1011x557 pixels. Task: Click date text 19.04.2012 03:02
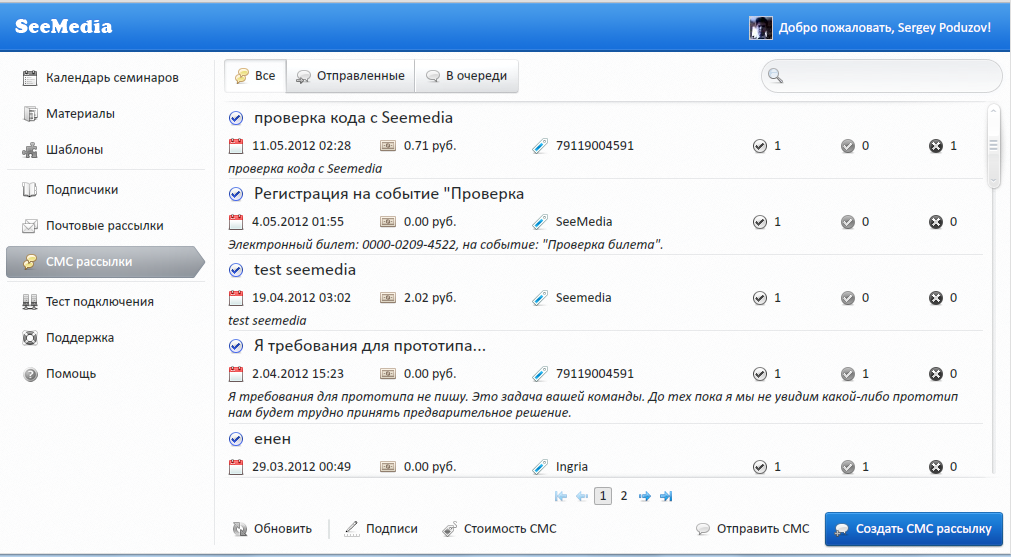(302, 298)
